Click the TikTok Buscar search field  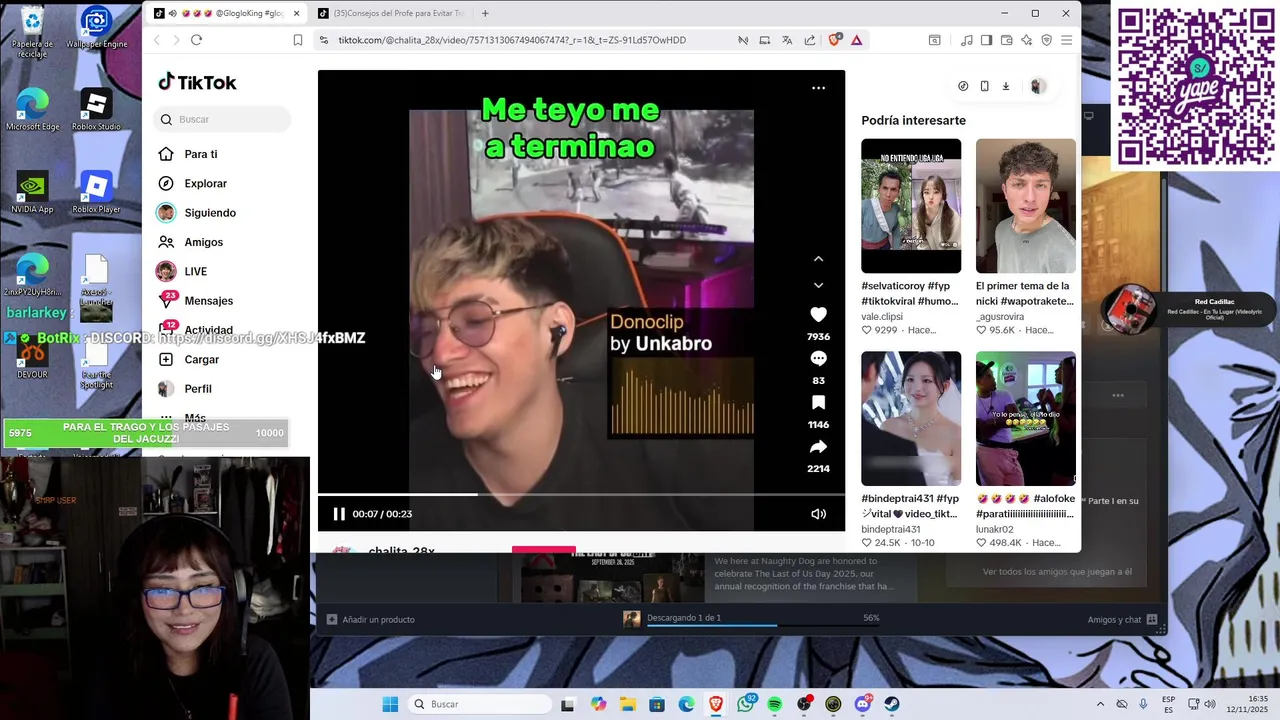[x=223, y=119]
